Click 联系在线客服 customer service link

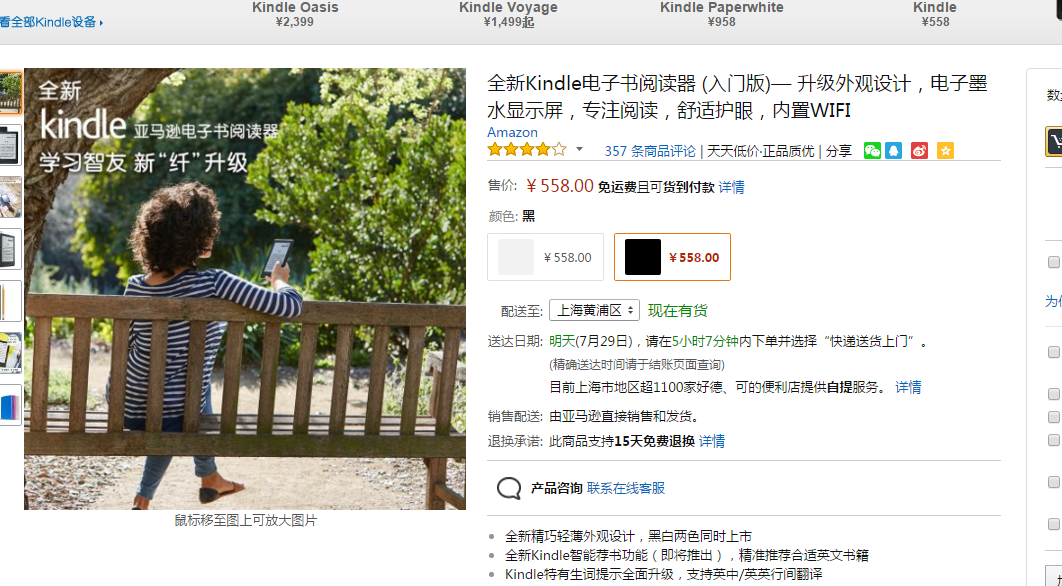click(x=626, y=488)
